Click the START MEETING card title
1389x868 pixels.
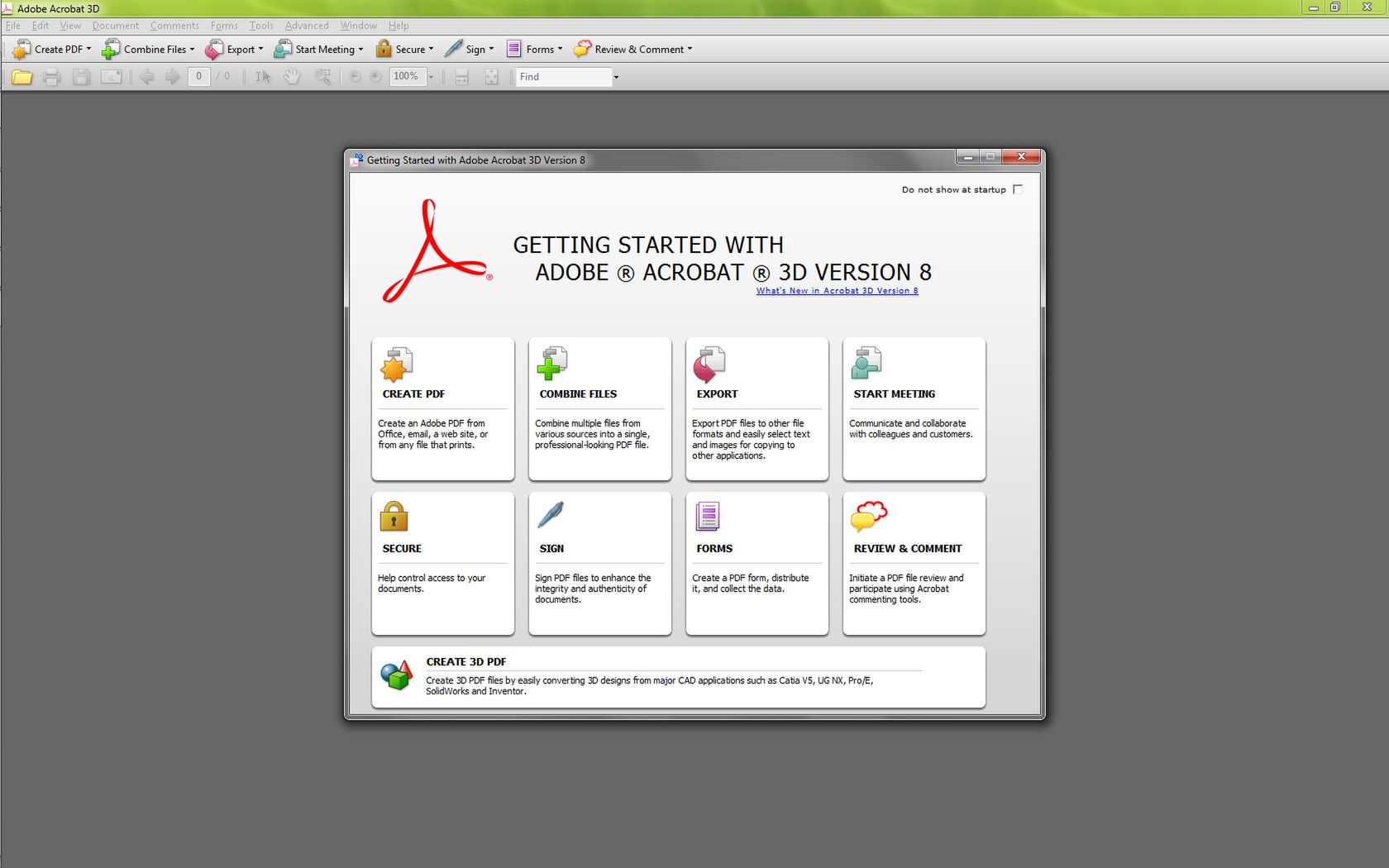[895, 394]
